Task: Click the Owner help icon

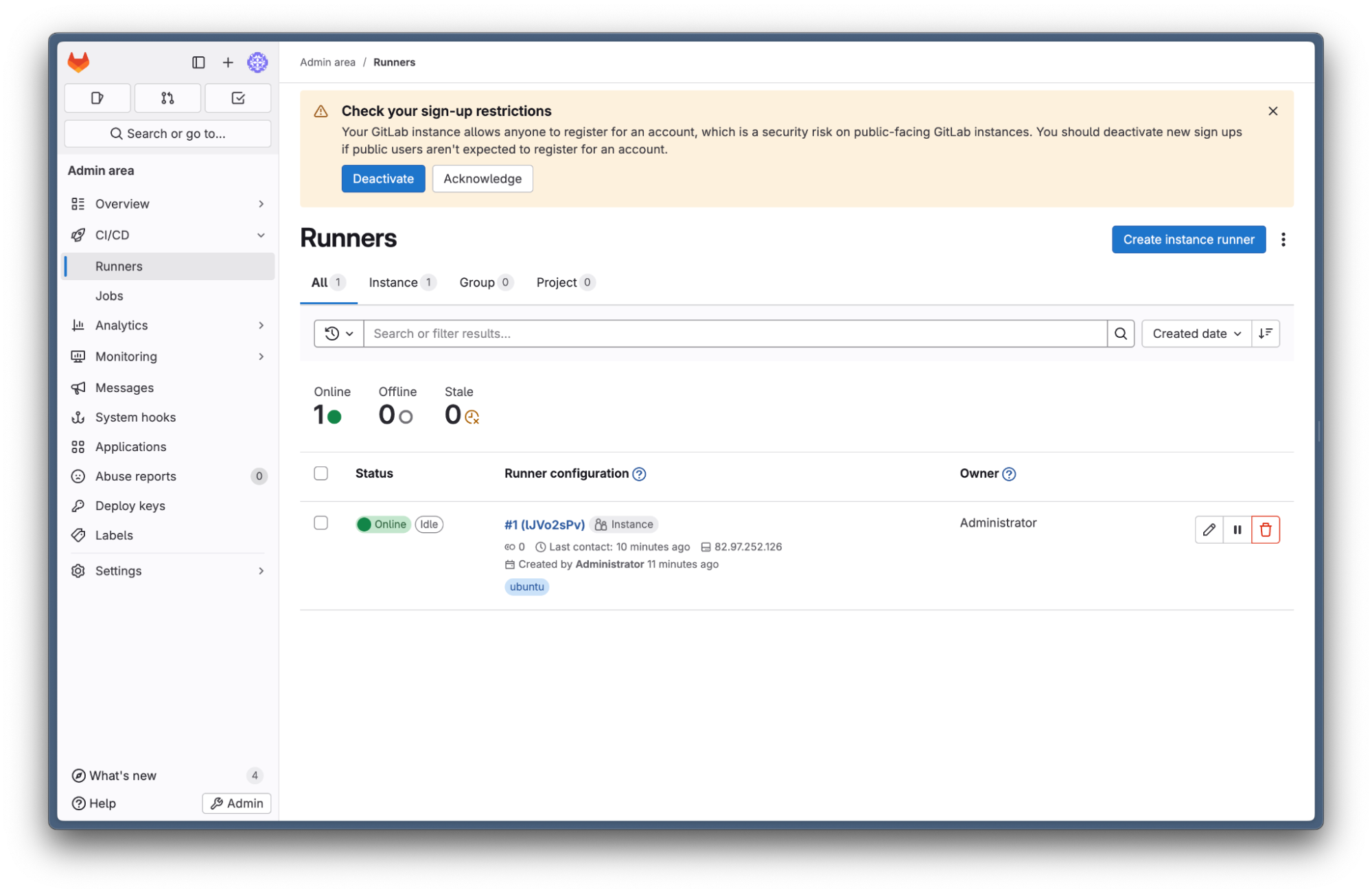Action: [x=1009, y=474]
